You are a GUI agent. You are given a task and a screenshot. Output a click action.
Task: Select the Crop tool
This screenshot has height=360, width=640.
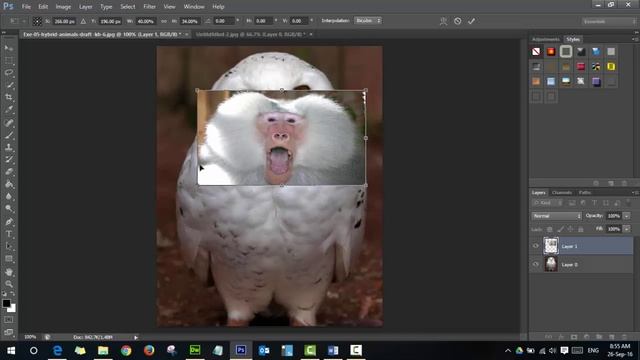[x=9, y=97]
